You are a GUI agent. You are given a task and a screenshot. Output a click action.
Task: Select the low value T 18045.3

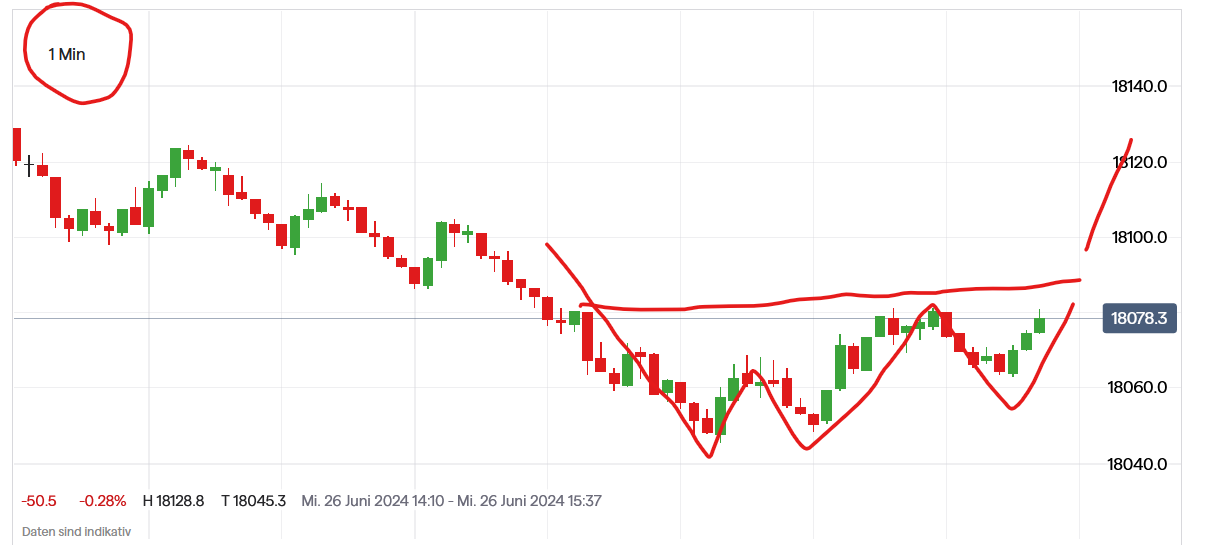click(x=254, y=500)
